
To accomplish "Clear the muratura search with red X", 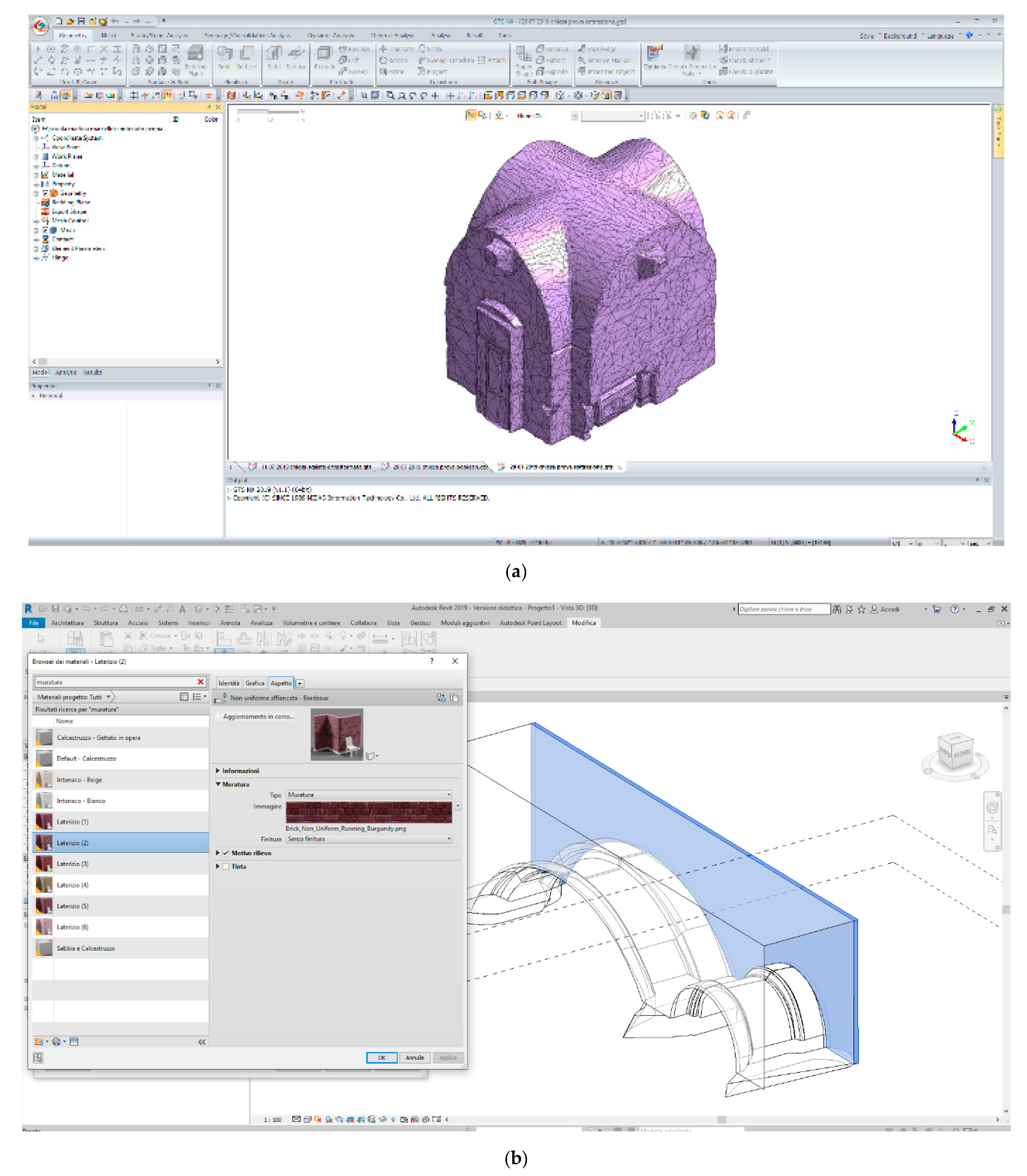I will [x=201, y=682].
